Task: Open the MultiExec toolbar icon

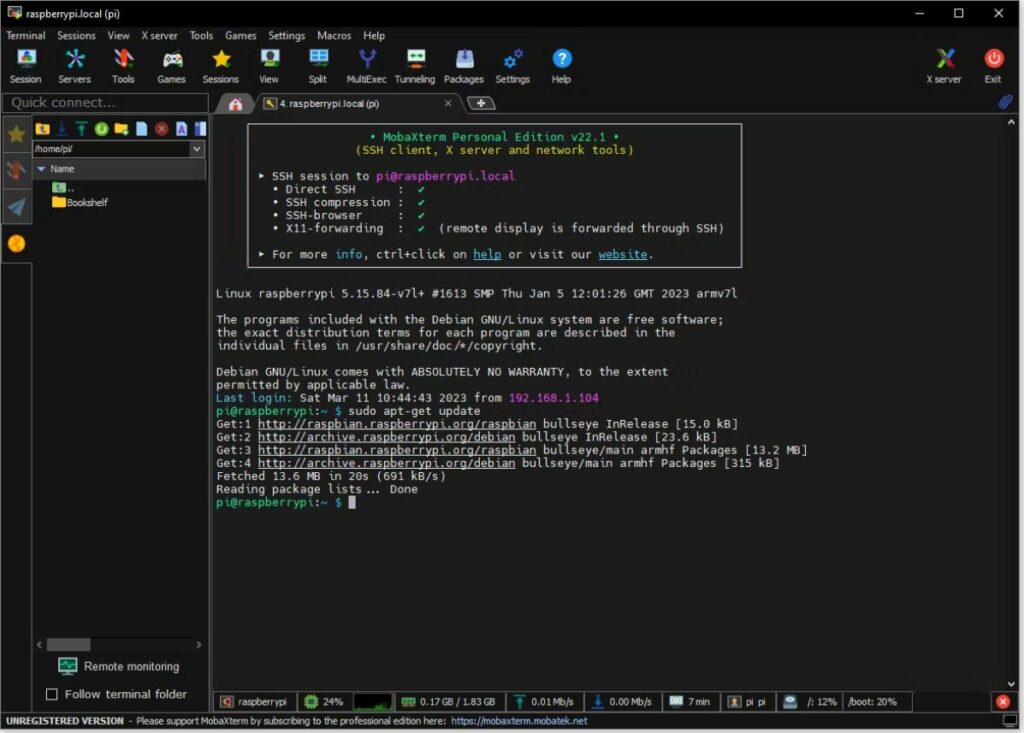Action: [366, 66]
